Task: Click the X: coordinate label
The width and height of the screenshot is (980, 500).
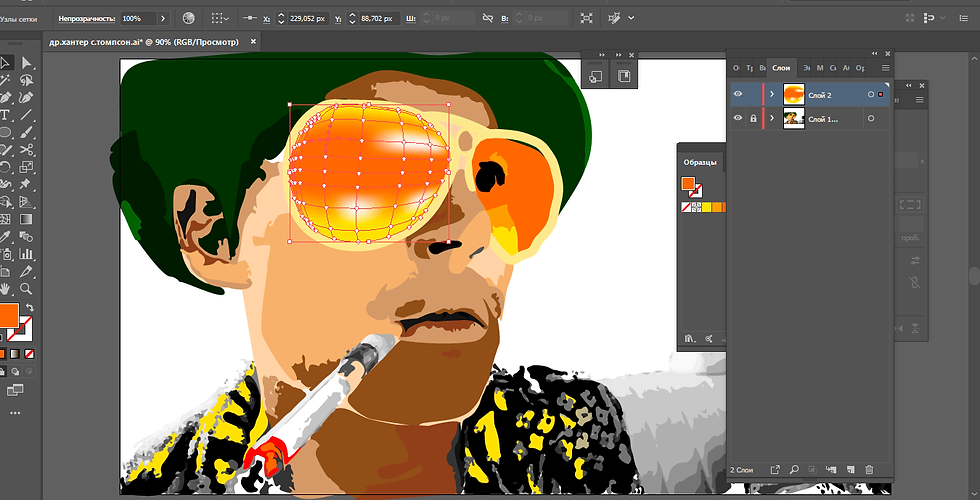Action: pyautogui.click(x=267, y=19)
